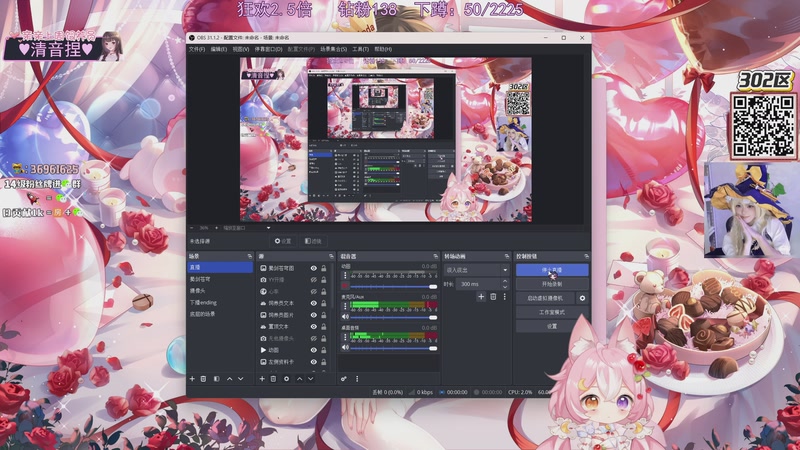Open the 帮助(H) menu
This screenshot has width=800, height=450.
(383, 49)
